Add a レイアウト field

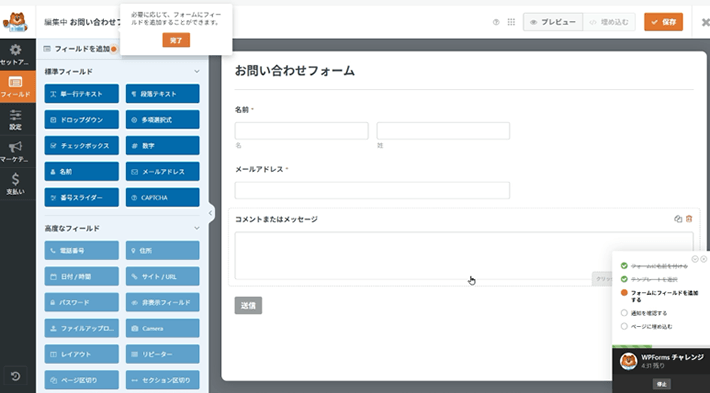tap(82, 354)
